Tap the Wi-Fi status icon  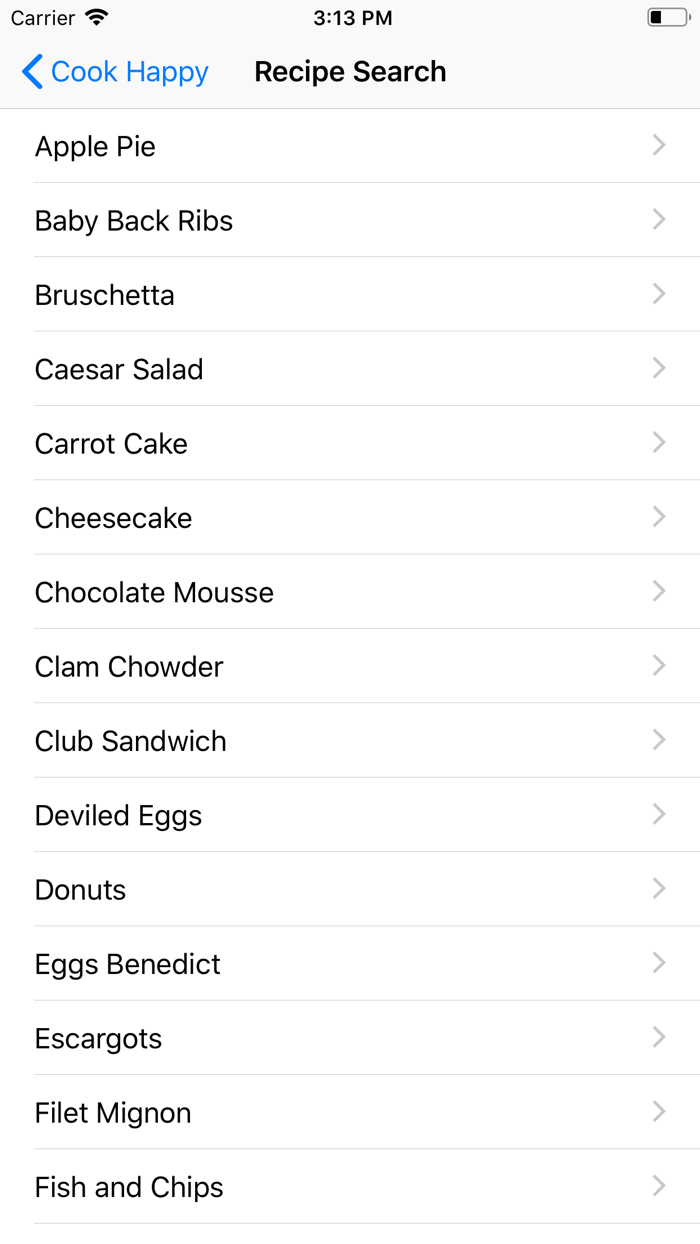[x=97, y=18]
